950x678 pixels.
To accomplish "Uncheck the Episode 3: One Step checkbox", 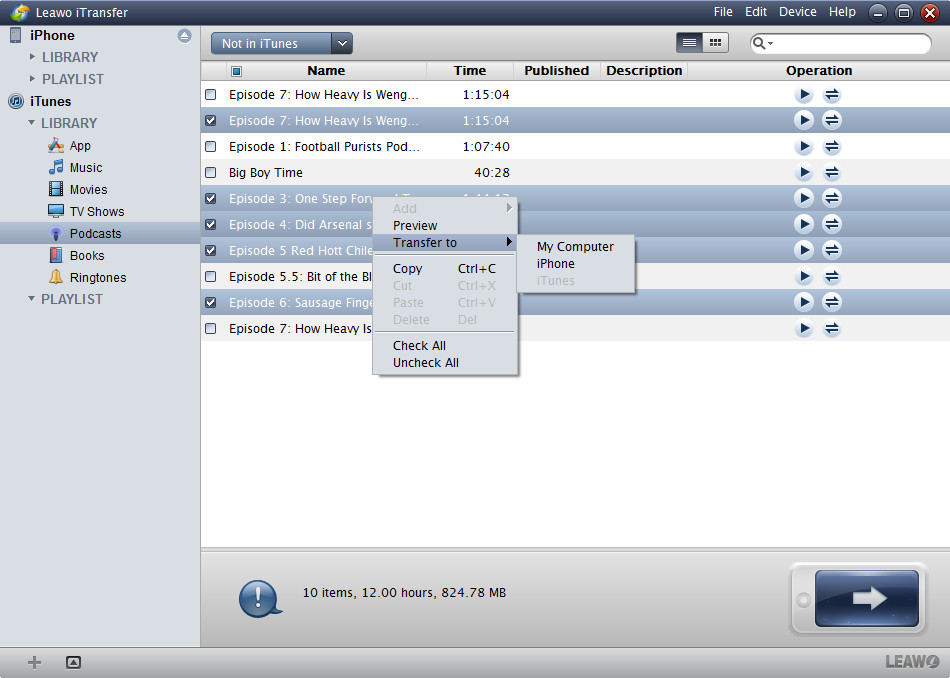I will tap(210, 198).
